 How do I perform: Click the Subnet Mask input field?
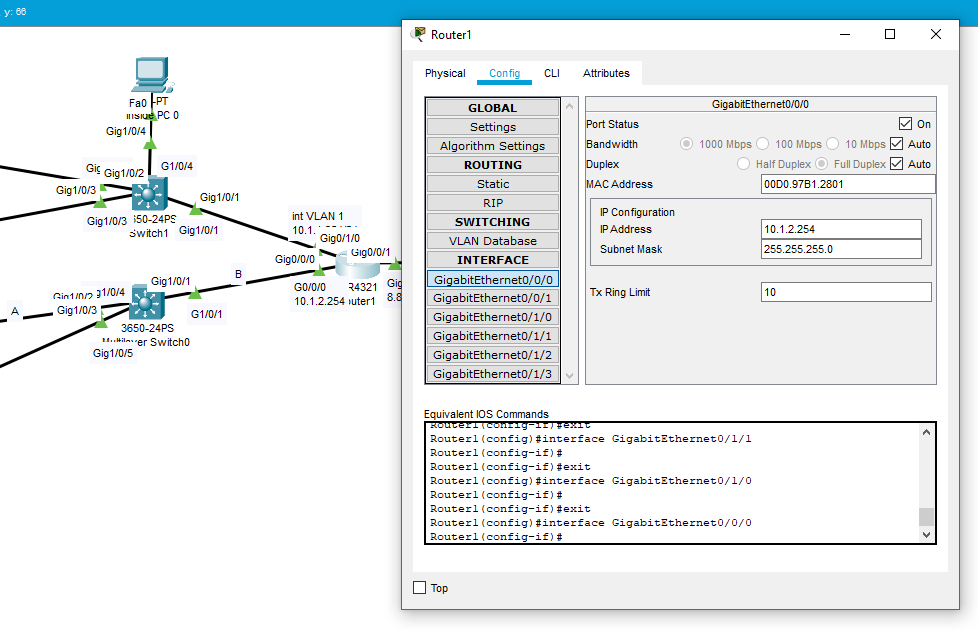841,249
